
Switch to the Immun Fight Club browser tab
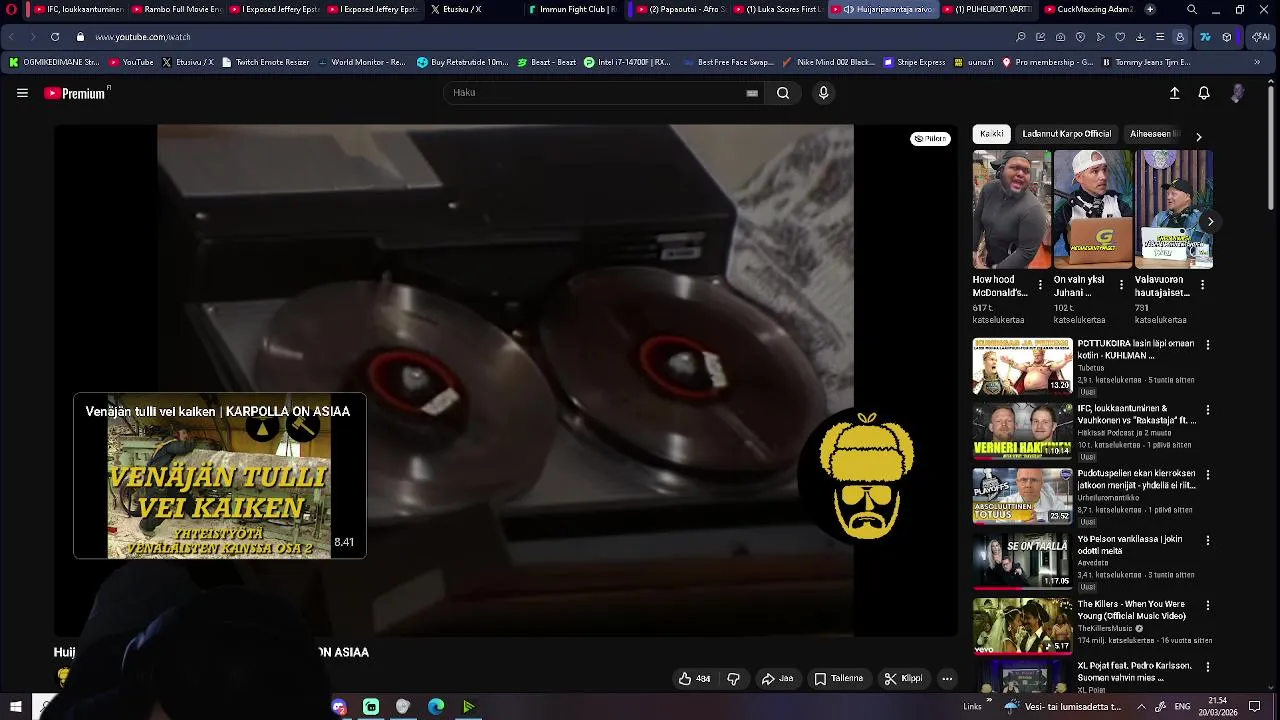pyautogui.click(x=572, y=9)
